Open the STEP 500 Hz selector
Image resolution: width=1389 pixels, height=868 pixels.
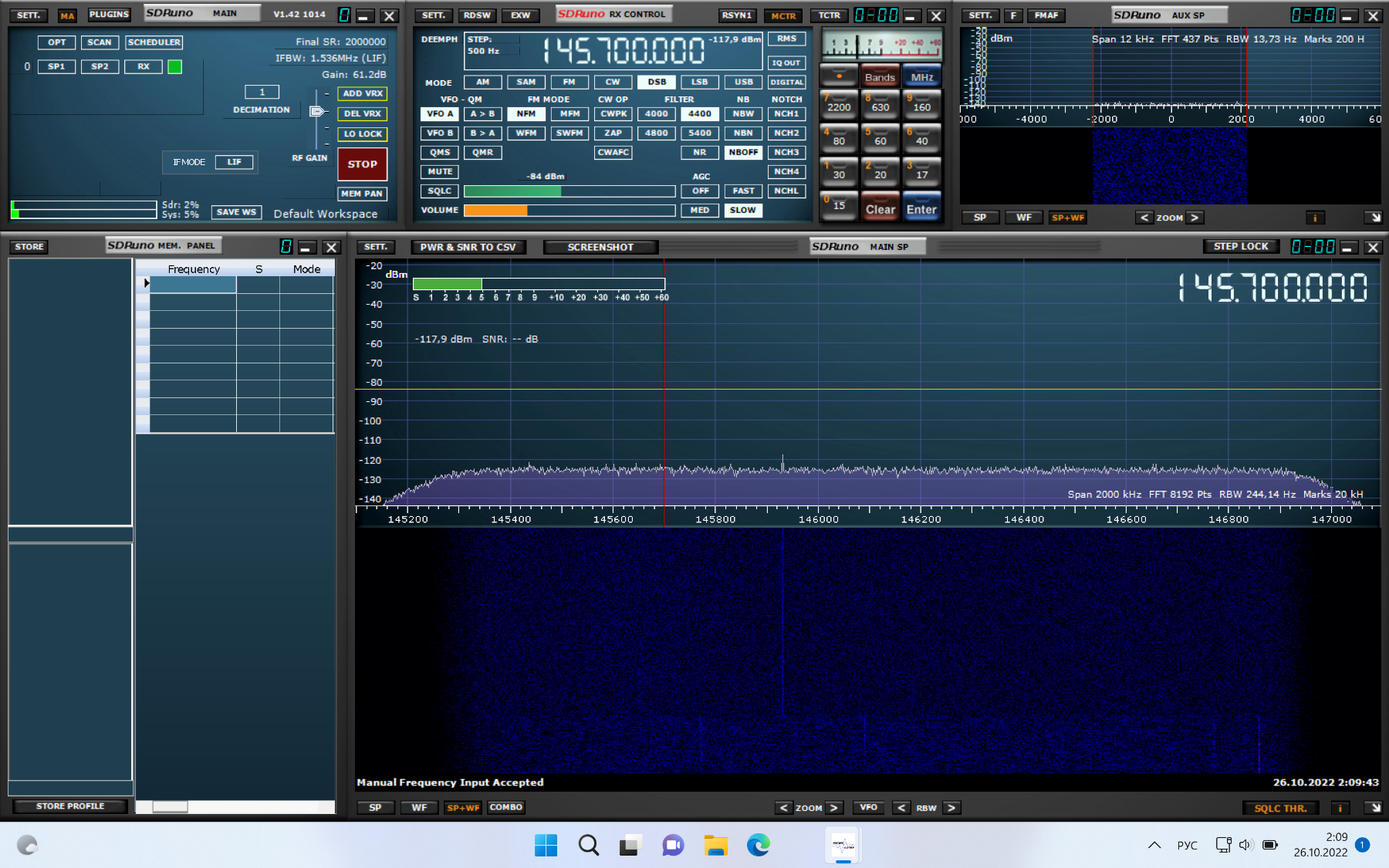pyautogui.click(x=492, y=46)
